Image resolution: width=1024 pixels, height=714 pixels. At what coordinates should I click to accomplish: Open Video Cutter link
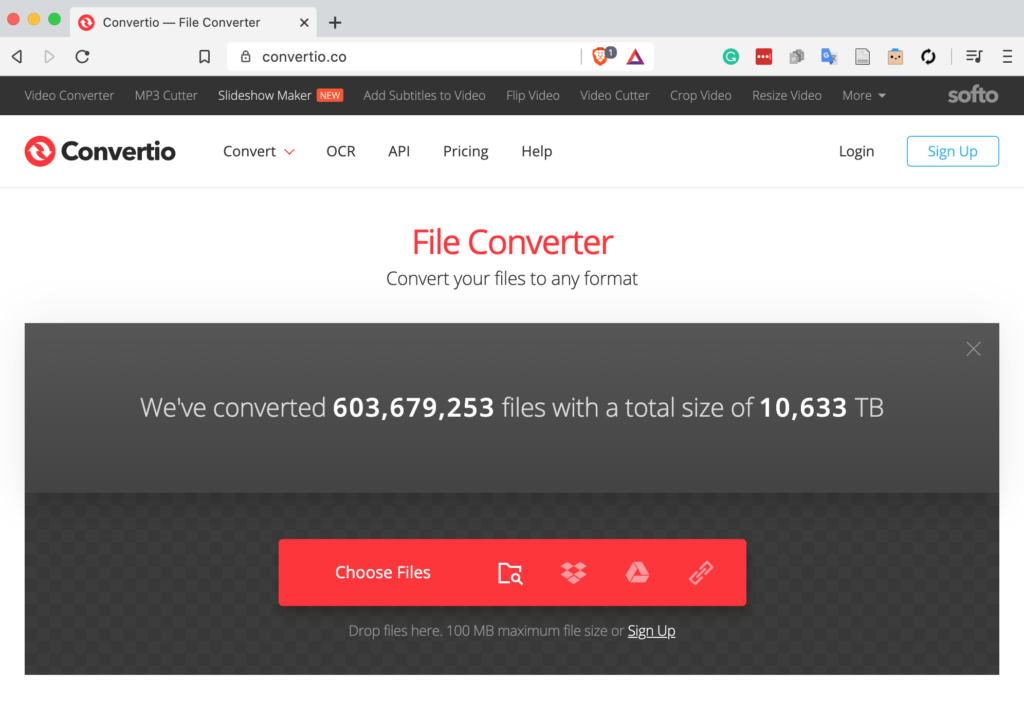tap(615, 95)
